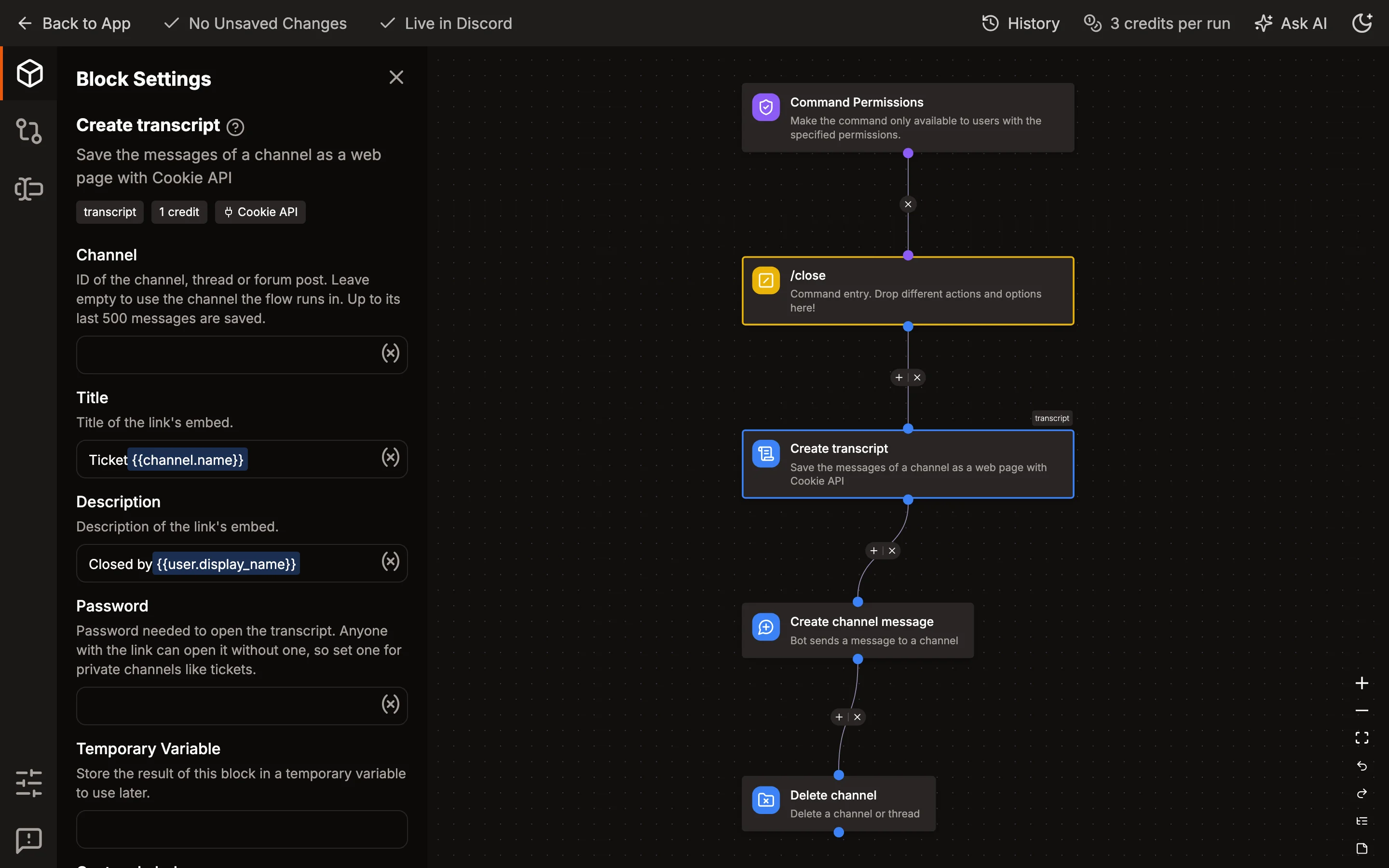Click 3 credits per run indicator
The image size is (1389, 868).
click(x=1157, y=24)
